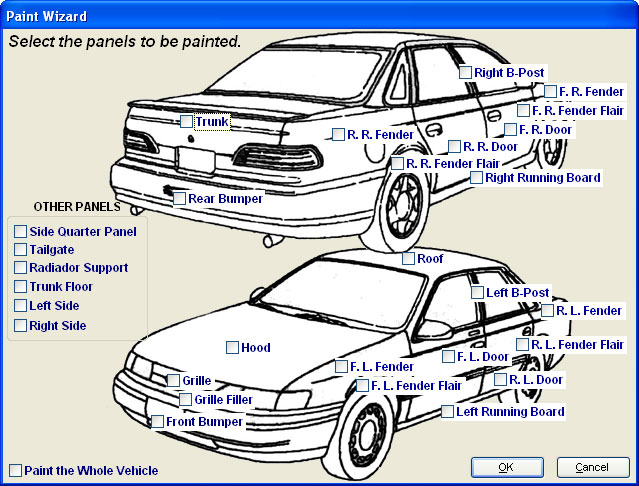Check the Trunk panel checkbox

pyautogui.click(x=187, y=121)
